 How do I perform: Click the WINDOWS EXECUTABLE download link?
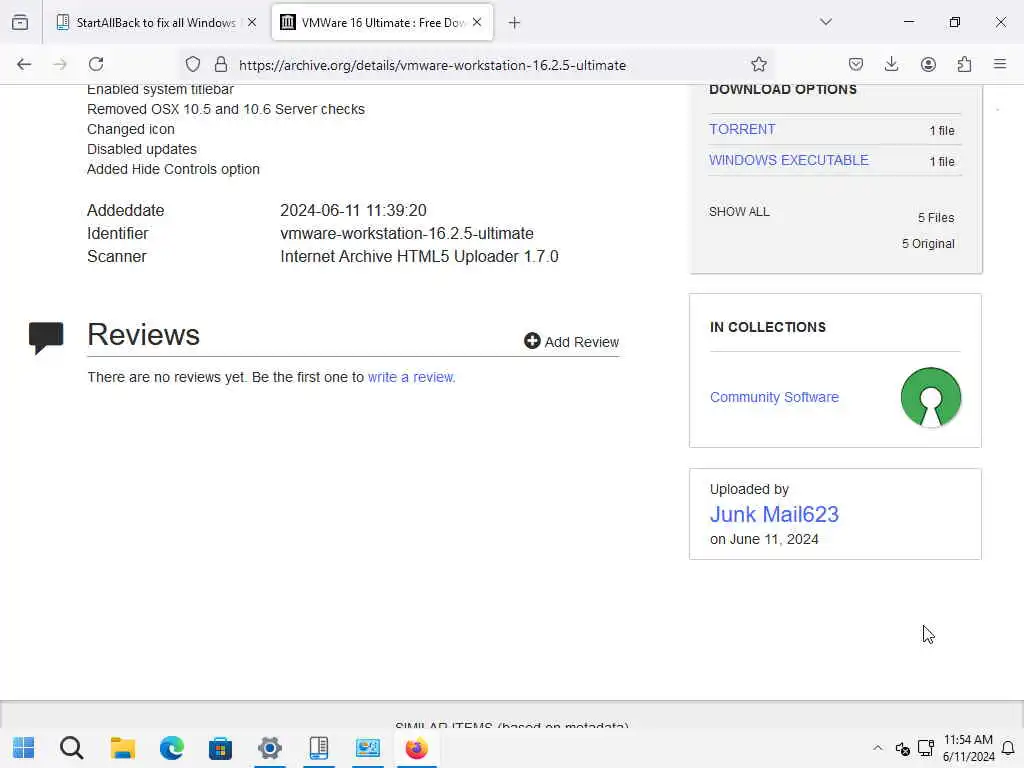point(789,160)
